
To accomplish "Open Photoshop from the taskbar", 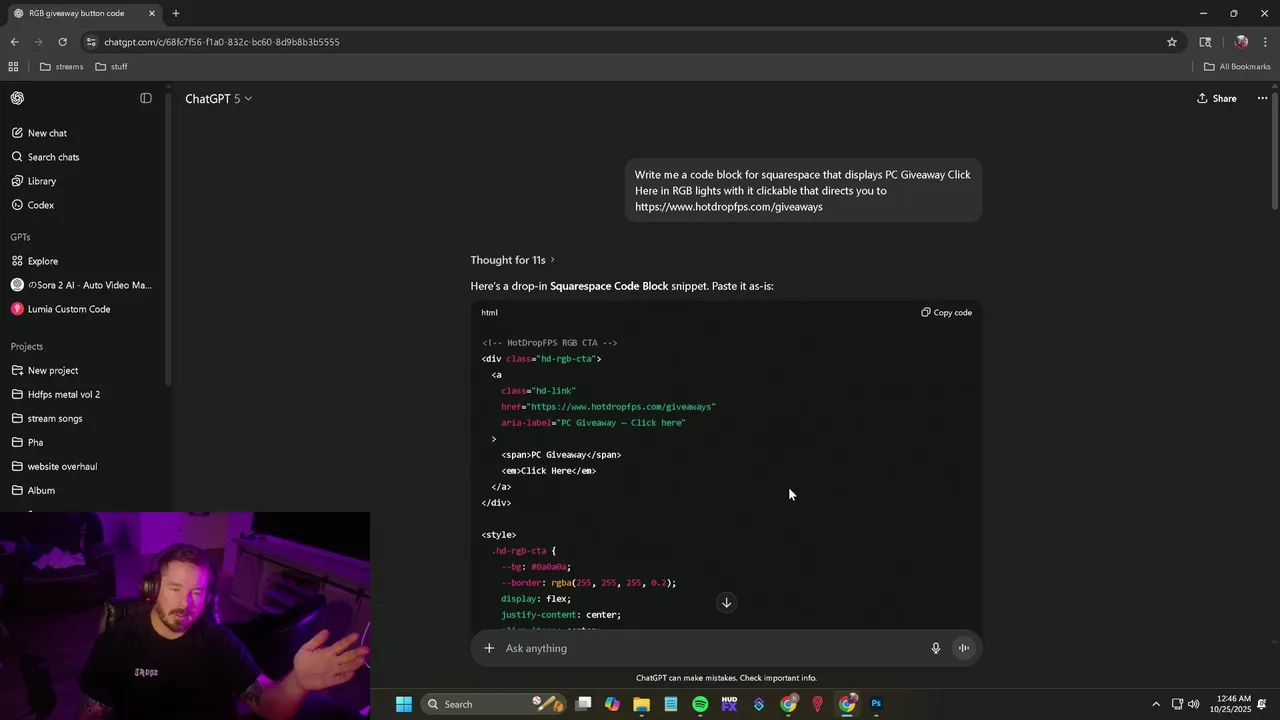I will [876, 704].
